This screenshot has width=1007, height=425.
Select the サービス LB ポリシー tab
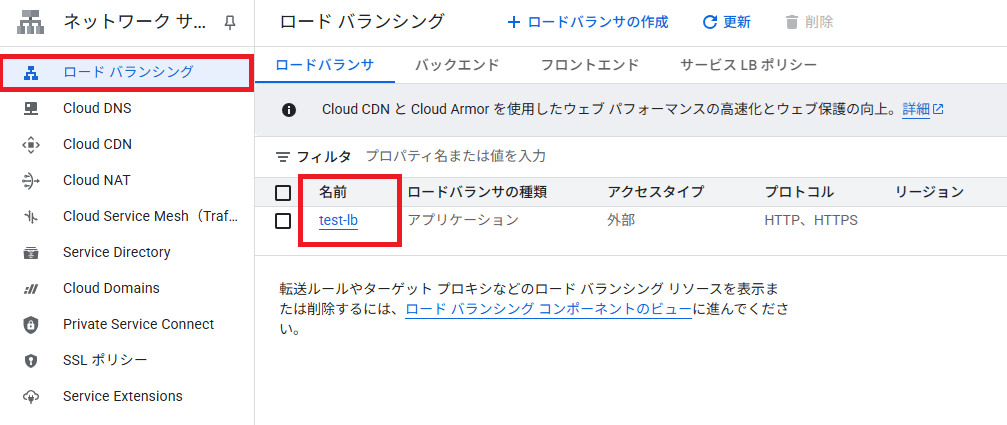tap(748, 65)
